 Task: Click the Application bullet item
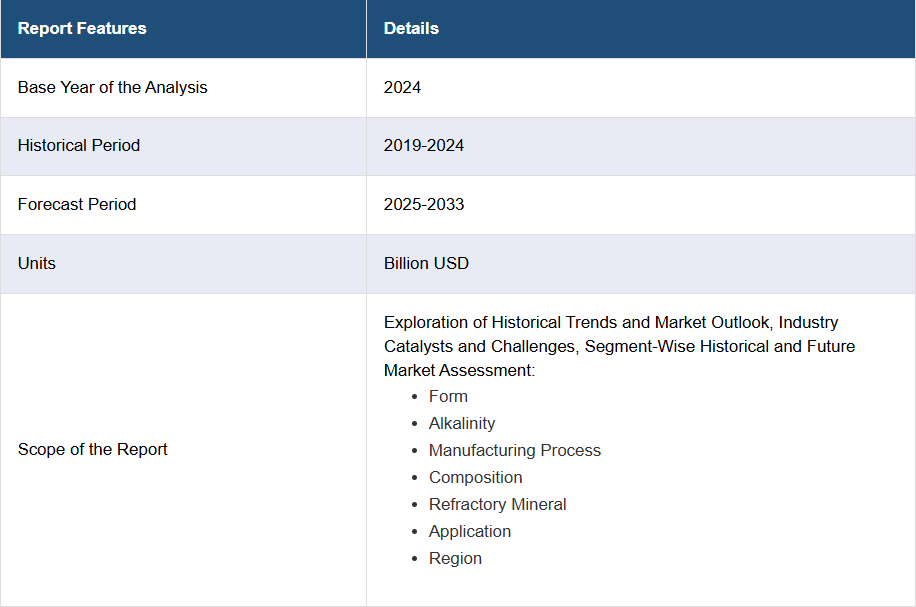470,531
